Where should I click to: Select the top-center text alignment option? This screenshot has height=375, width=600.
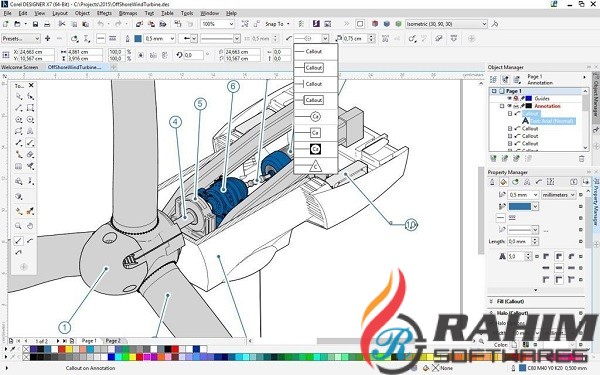click(559, 256)
